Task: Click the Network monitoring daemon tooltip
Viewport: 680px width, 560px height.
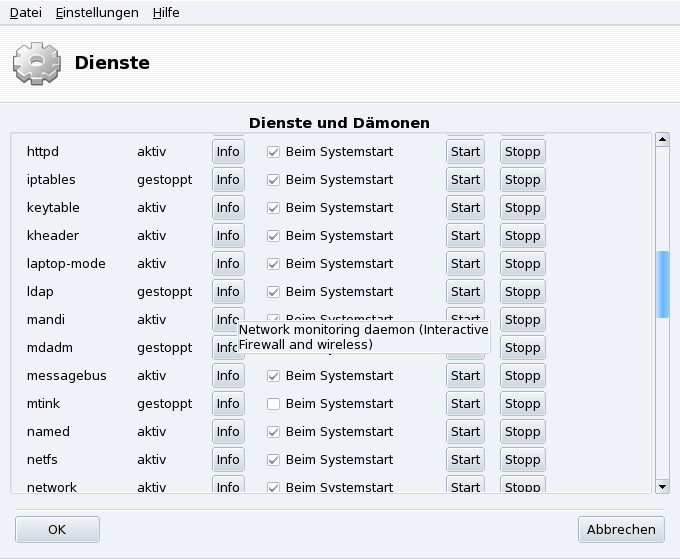Action: [364, 337]
